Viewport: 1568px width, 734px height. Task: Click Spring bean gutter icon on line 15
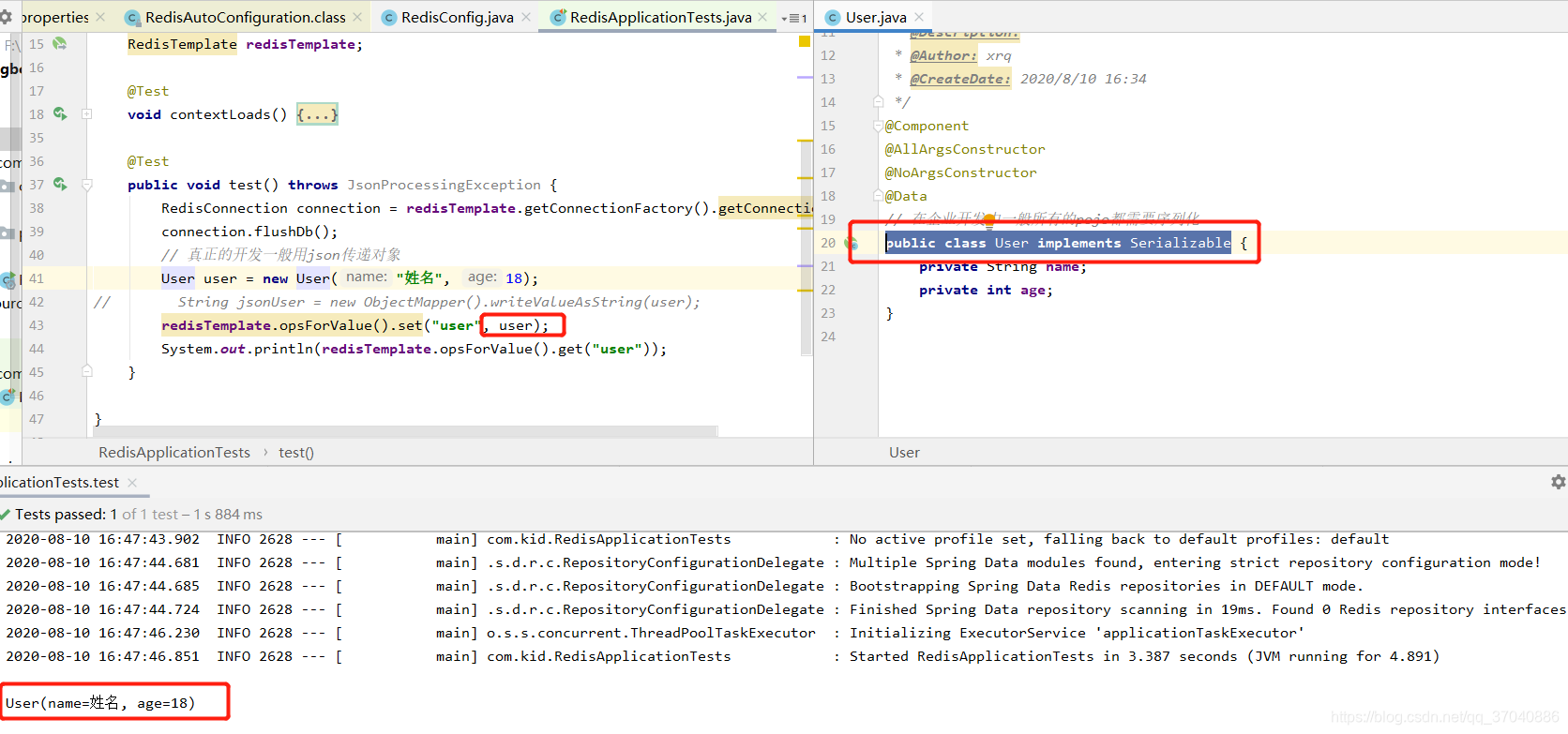click(x=60, y=43)
